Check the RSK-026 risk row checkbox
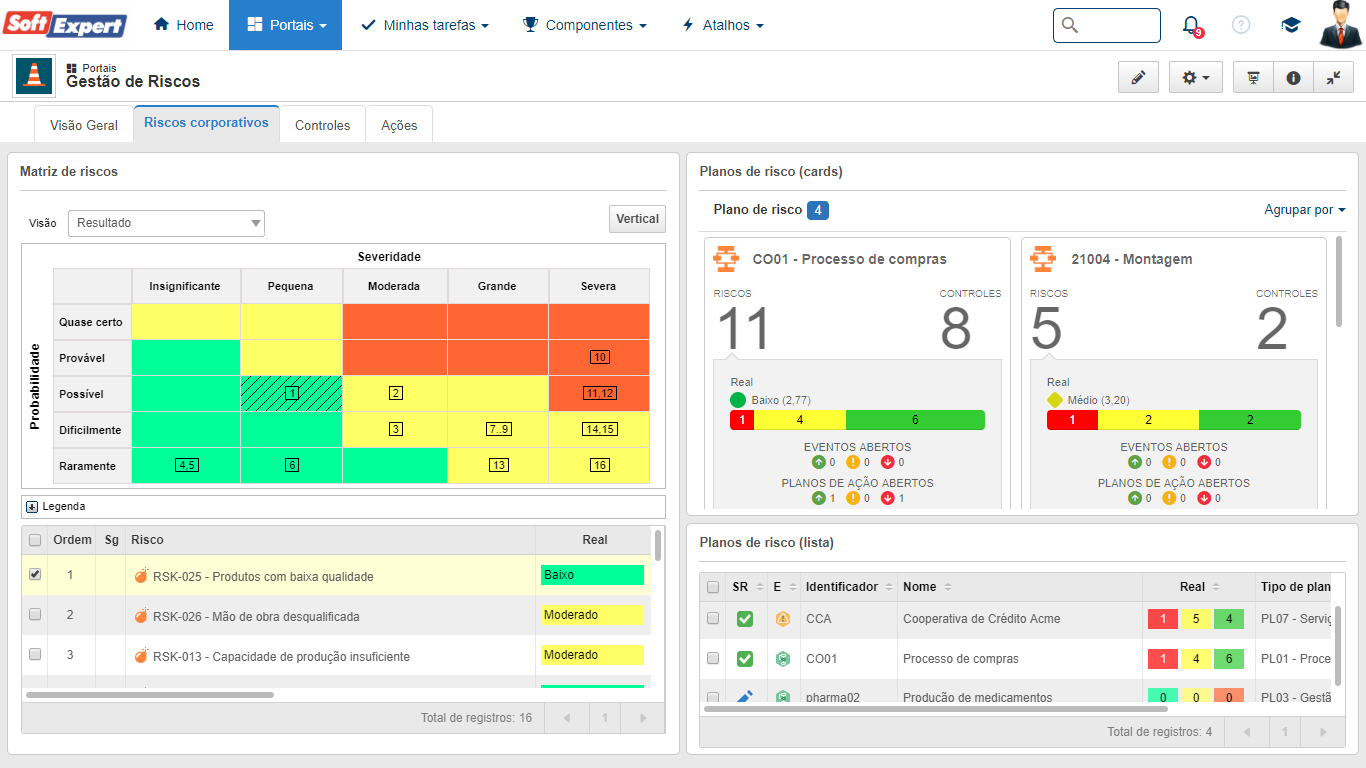1366x768 pixels. [35, 615]
